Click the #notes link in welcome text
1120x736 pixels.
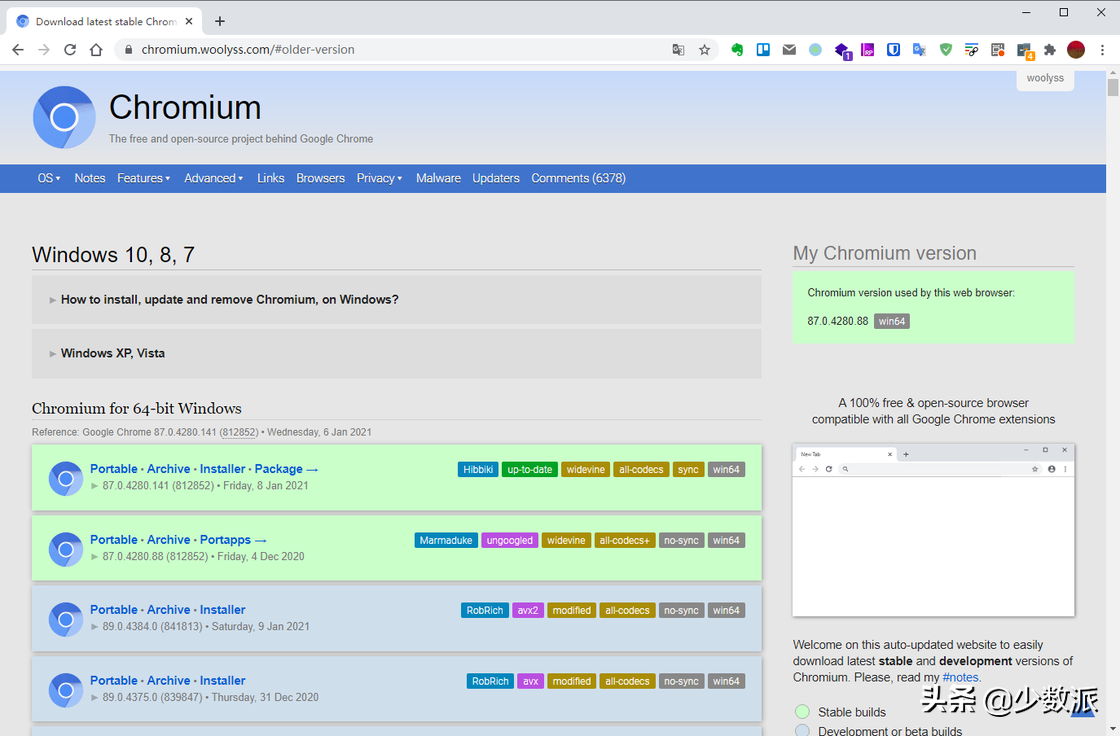coord(960,677)
